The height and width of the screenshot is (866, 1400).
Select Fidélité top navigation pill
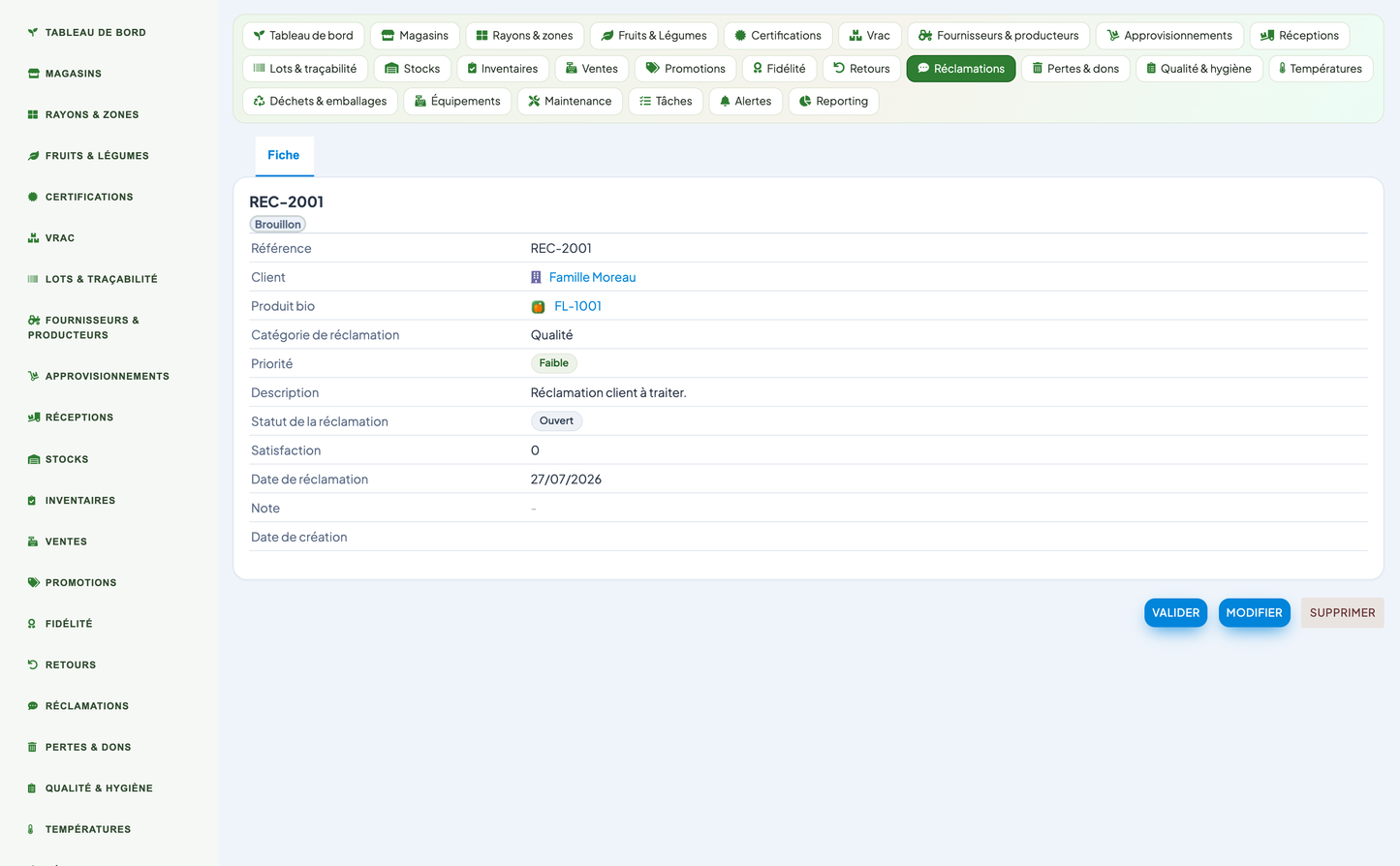pyautogui.click(x=780, y=69)
